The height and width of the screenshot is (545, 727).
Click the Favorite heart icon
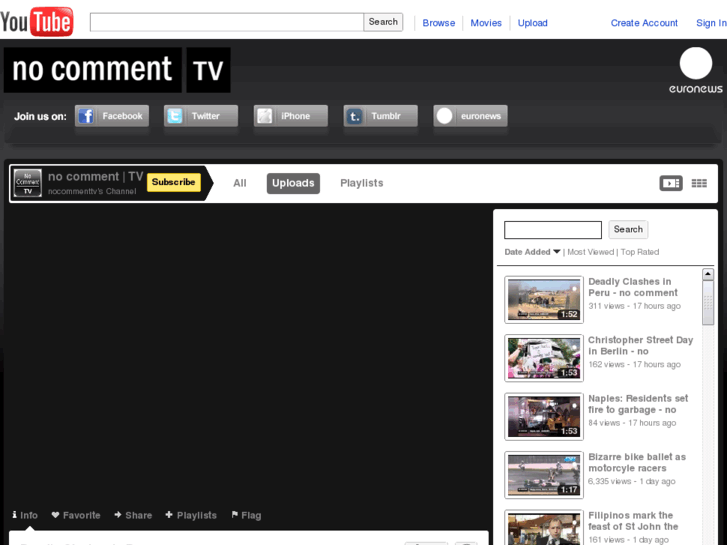click(x=55, y=515)
